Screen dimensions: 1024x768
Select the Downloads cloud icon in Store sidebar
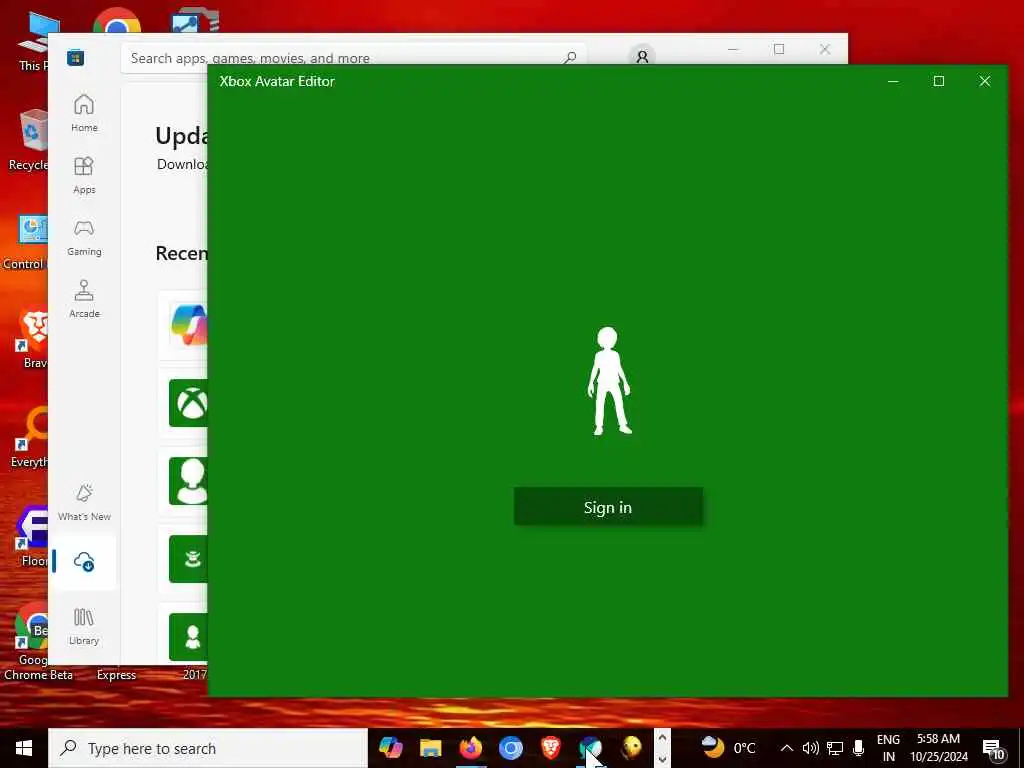[x=84, y=561]
